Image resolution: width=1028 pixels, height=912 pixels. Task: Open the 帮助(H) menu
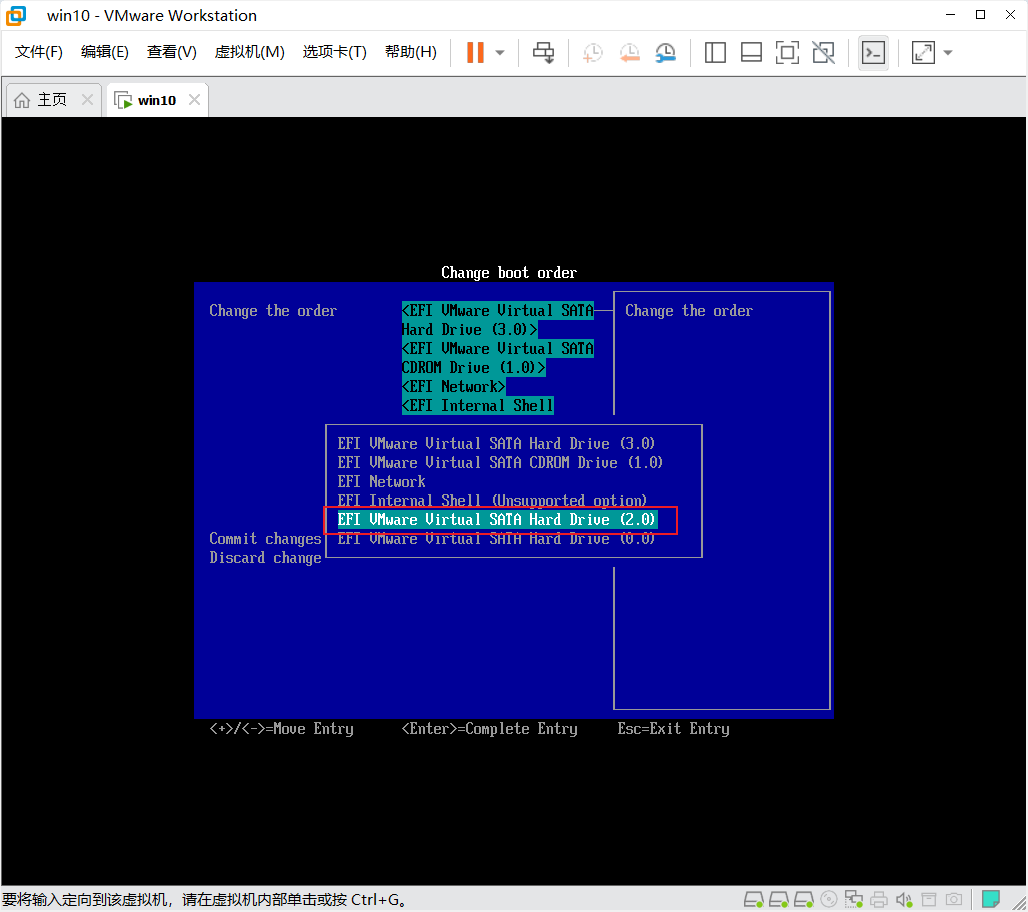tap(410, 52)
